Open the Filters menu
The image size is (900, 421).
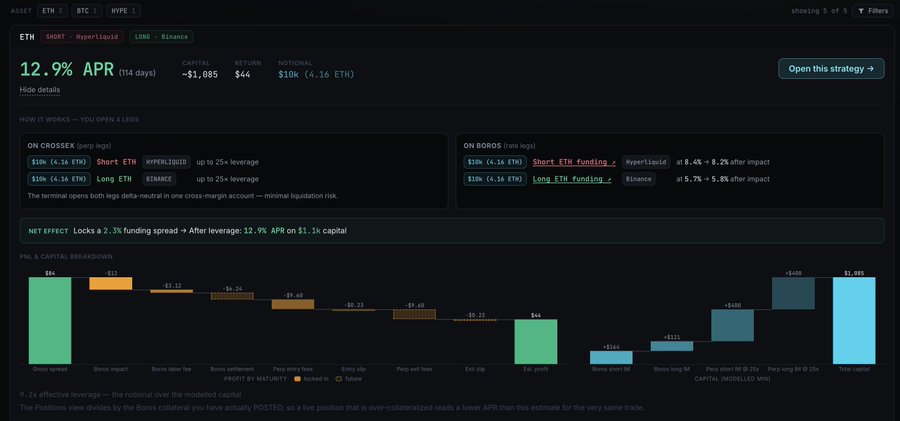(874, 11)
